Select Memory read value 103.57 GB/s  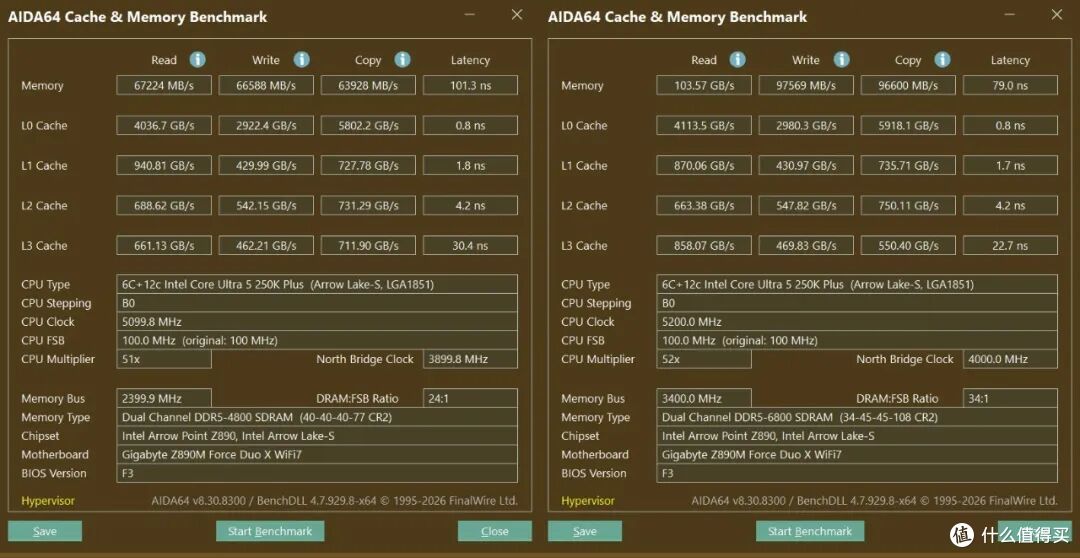tap(704, 85)
